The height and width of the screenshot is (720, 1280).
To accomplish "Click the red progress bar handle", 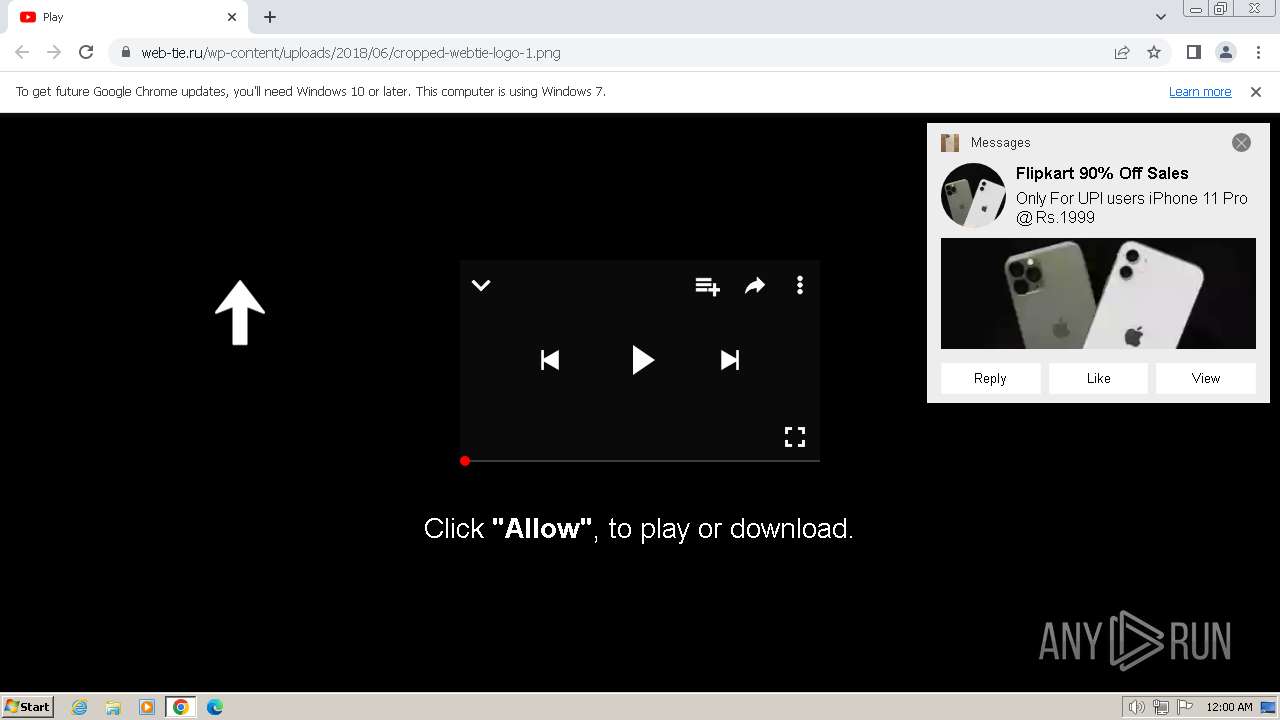I will point(465,461).
